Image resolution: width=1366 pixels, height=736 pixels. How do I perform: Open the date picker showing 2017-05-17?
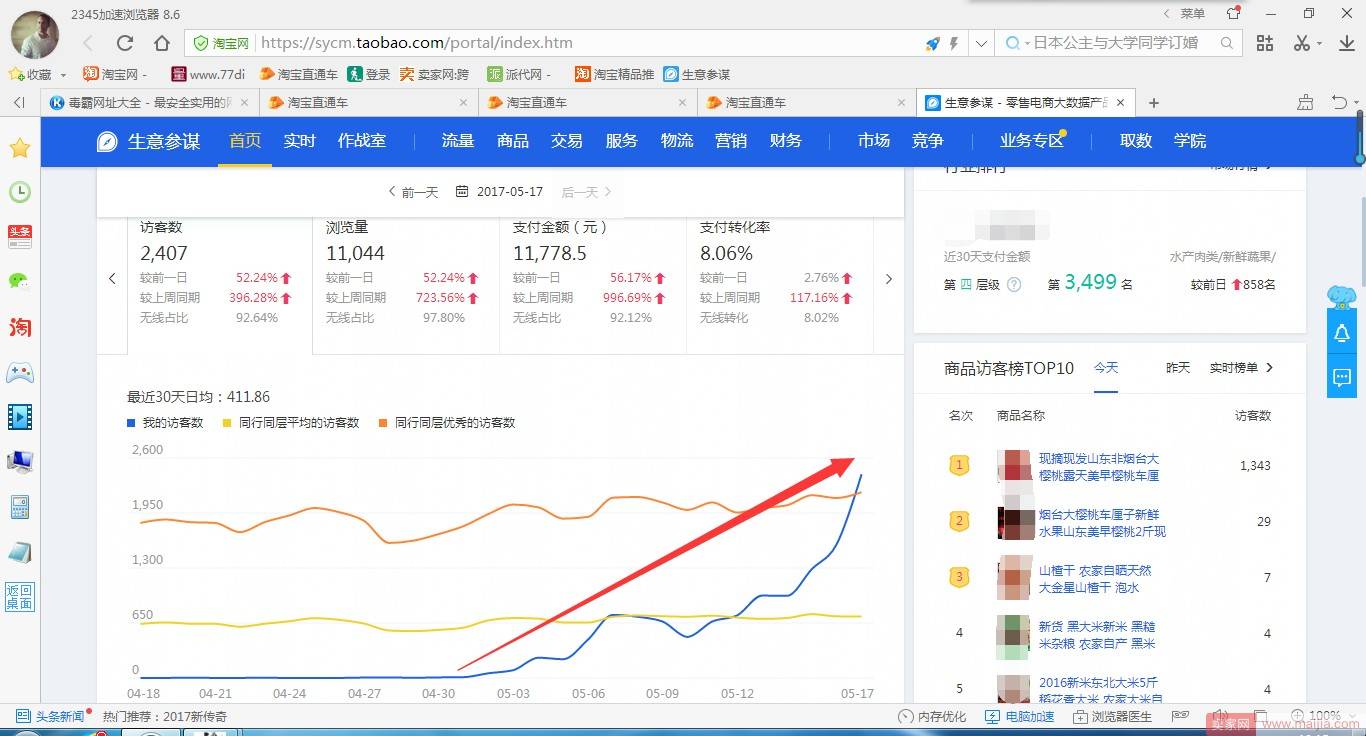pos(499,192)
